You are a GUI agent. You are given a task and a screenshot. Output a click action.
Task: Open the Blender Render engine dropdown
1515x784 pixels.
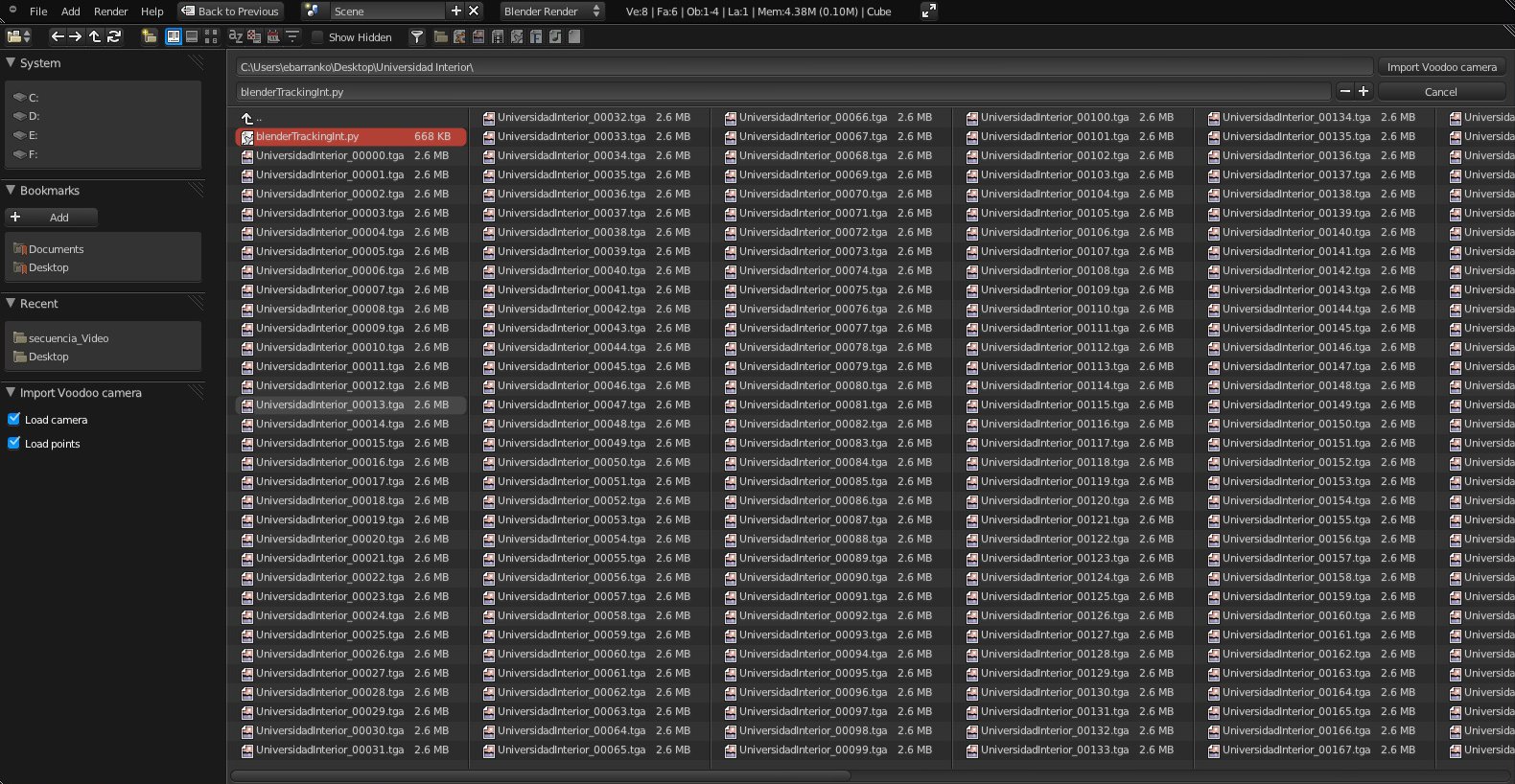click(551, 12)
